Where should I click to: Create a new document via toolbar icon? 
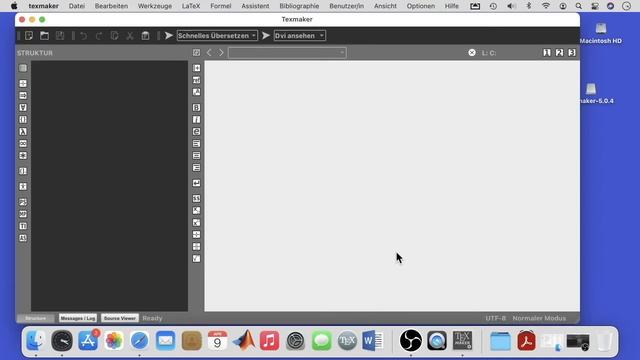tap(29, 36)
